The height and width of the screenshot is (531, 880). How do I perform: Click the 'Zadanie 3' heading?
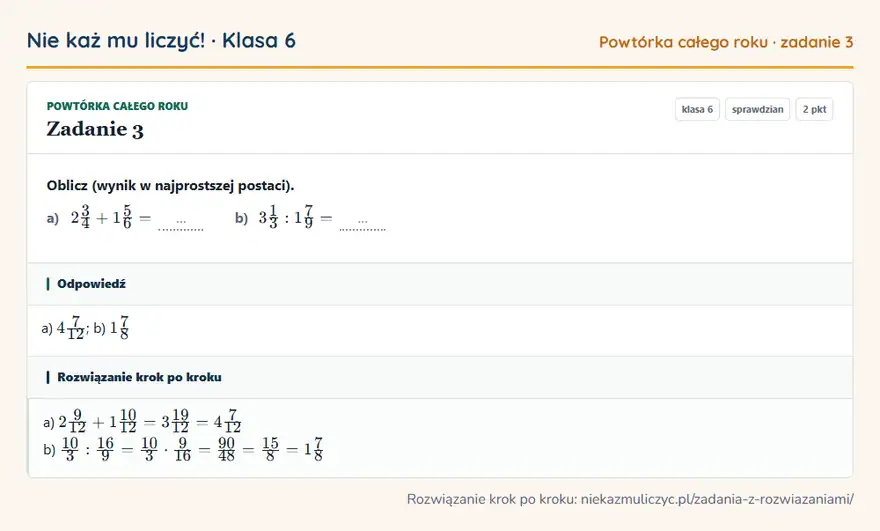point(95,129)
